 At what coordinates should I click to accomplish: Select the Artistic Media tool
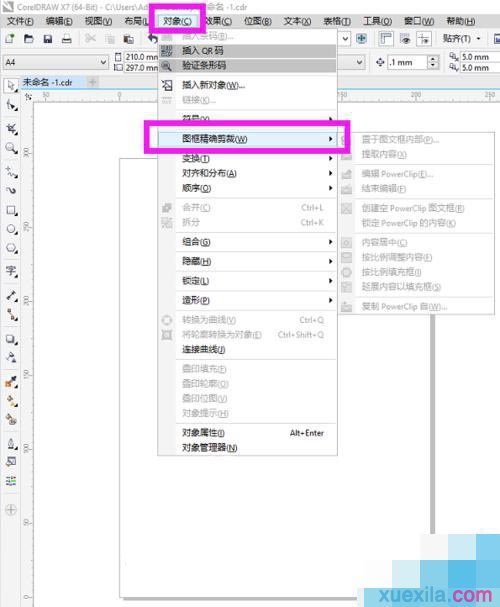[11, 190]
